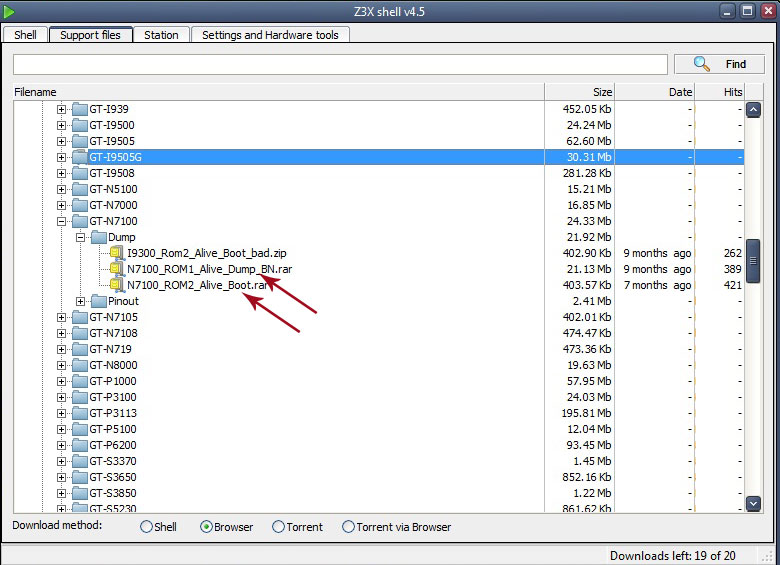Viewport: 780px width, 565px height.
Task: Click the scroll up arrow button
Action: point(753,109)
